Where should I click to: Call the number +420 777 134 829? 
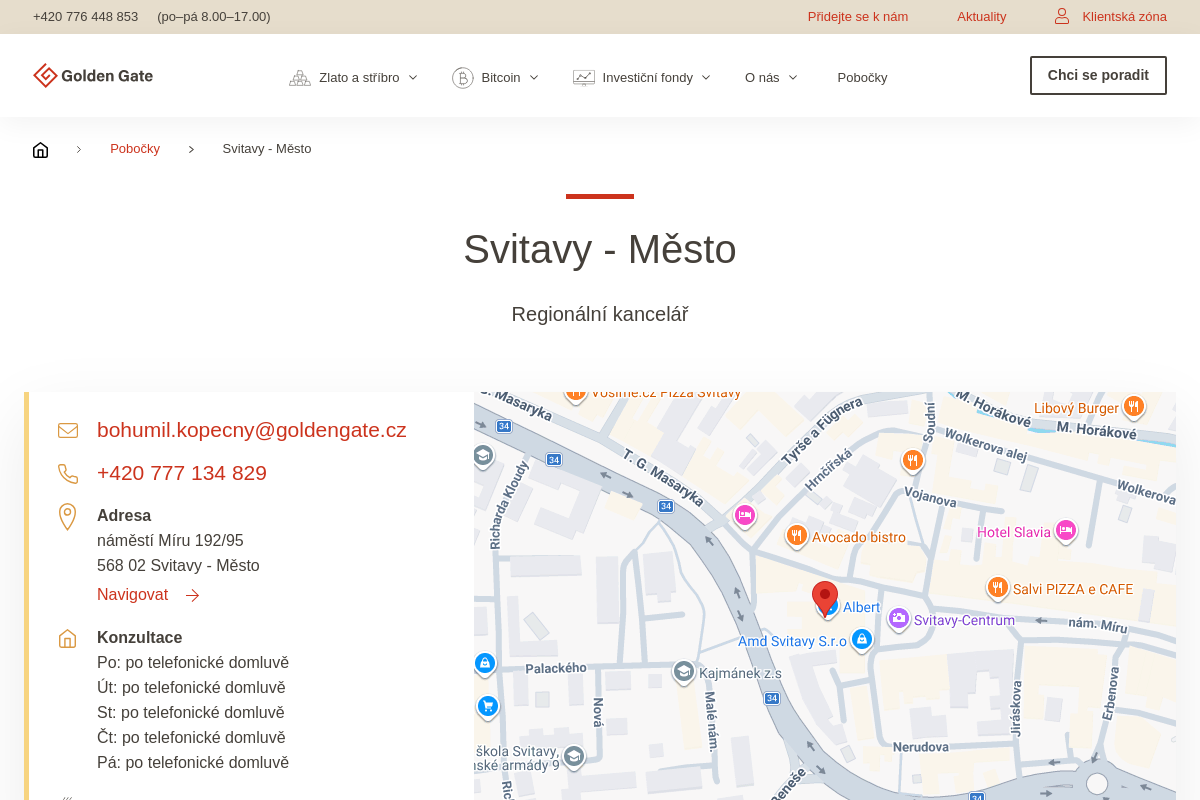coord(182,473)
